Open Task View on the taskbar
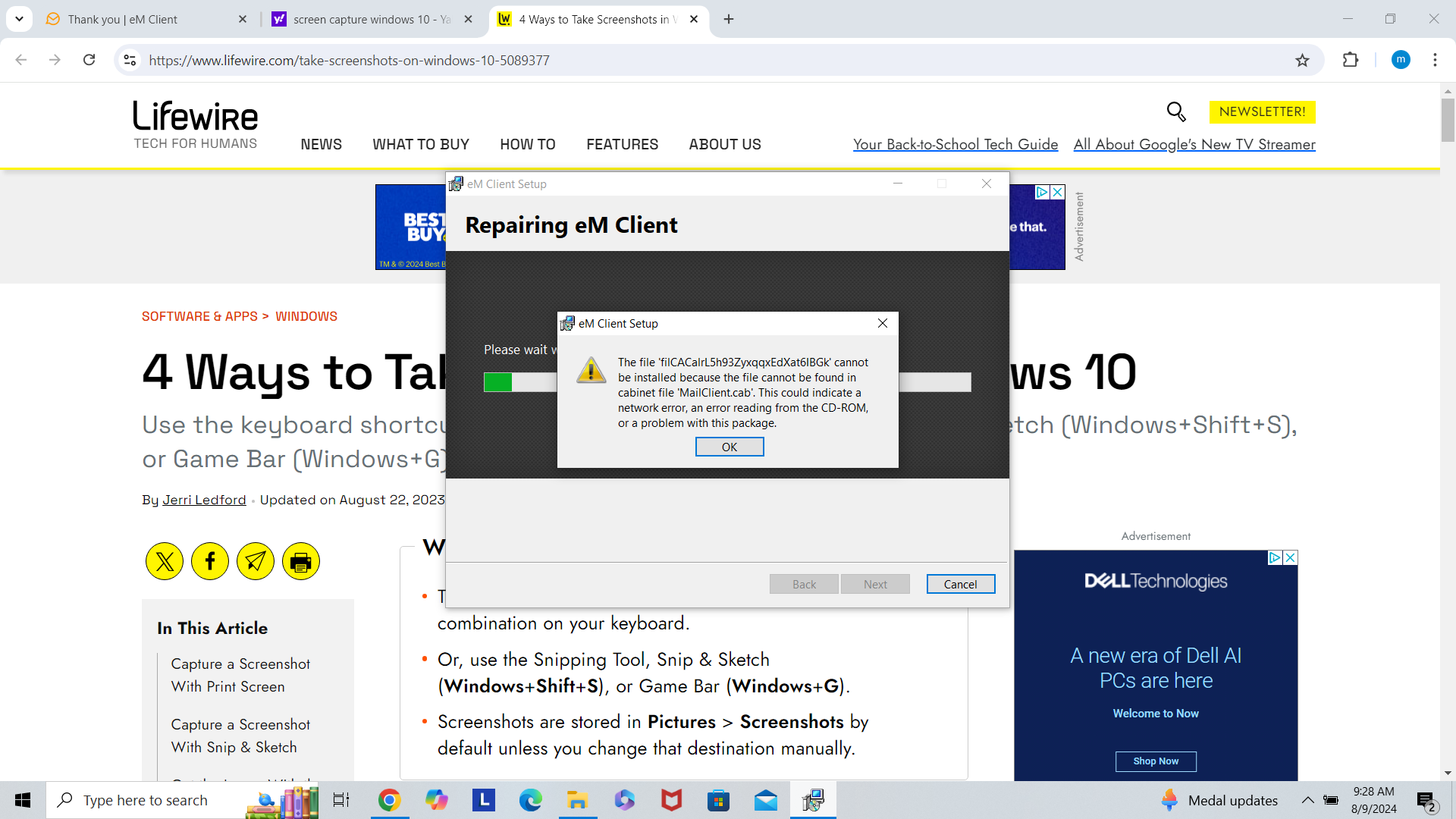The image size is (1456, 819). pos(341,800)
